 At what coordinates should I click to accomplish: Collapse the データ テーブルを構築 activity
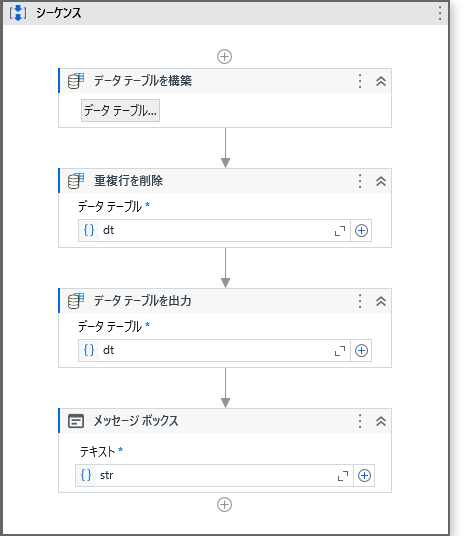click(x=381, y=81)
